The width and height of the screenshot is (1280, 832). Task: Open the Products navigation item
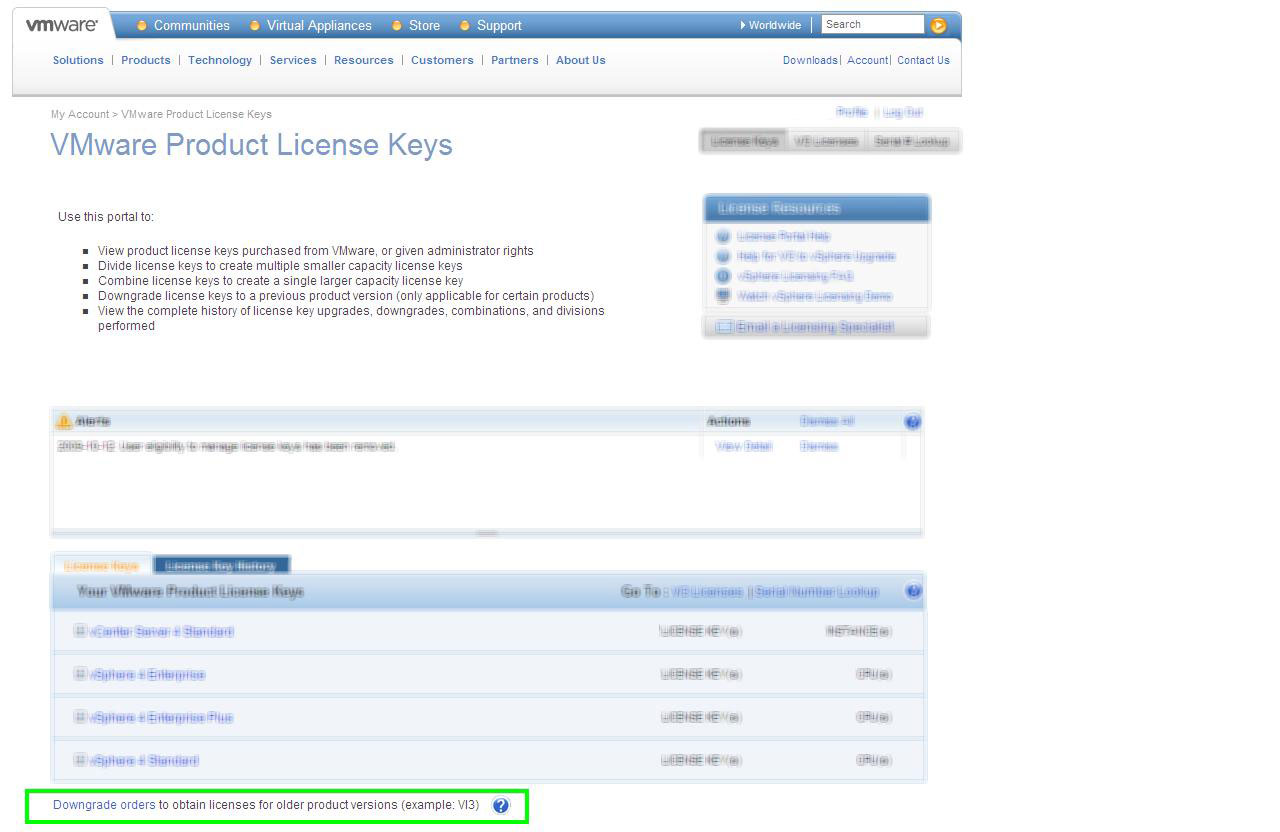[x=146, y=60]
